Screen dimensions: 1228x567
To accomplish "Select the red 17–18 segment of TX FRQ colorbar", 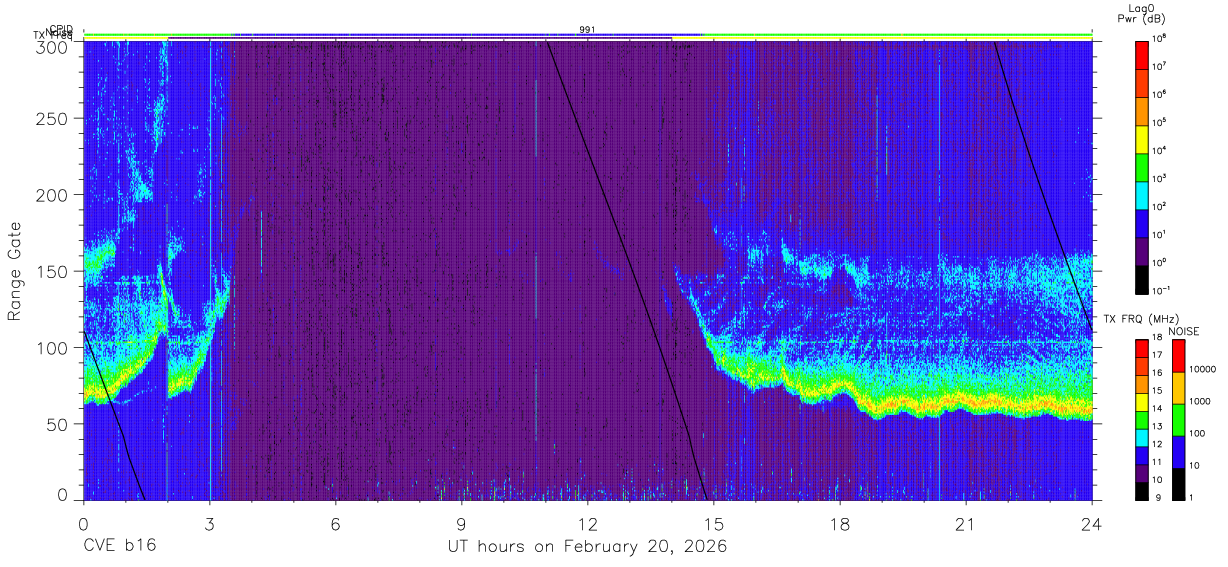I will (x=1142, y=348).
